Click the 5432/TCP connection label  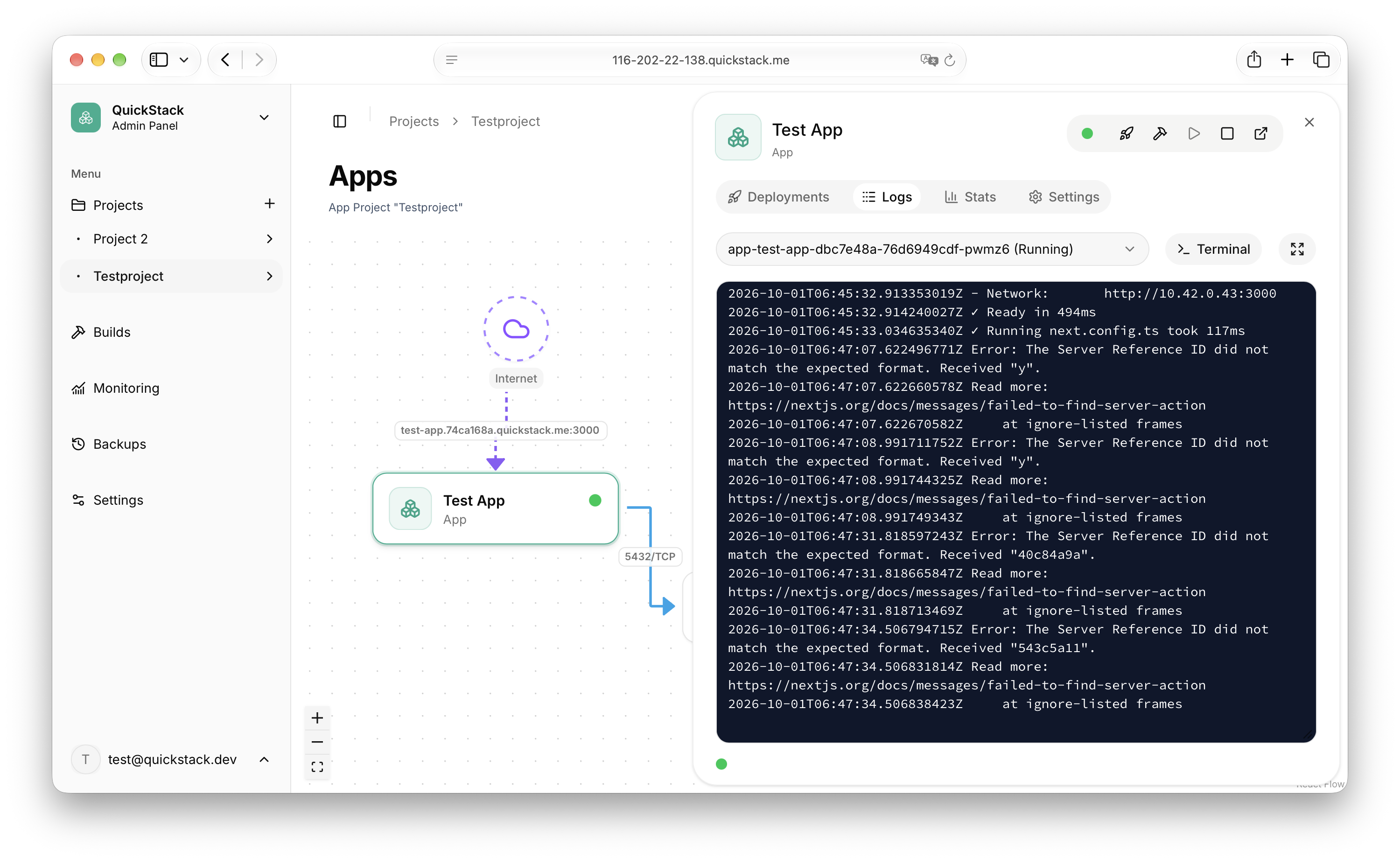(650, 556)
